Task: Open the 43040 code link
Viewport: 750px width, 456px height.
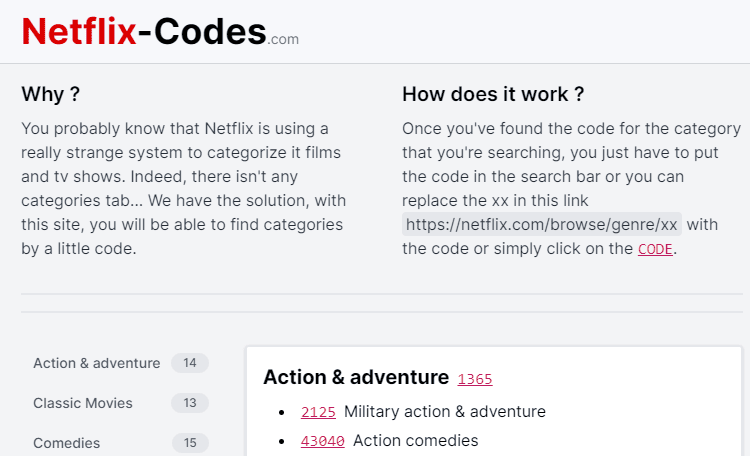Action: [322, 441]
